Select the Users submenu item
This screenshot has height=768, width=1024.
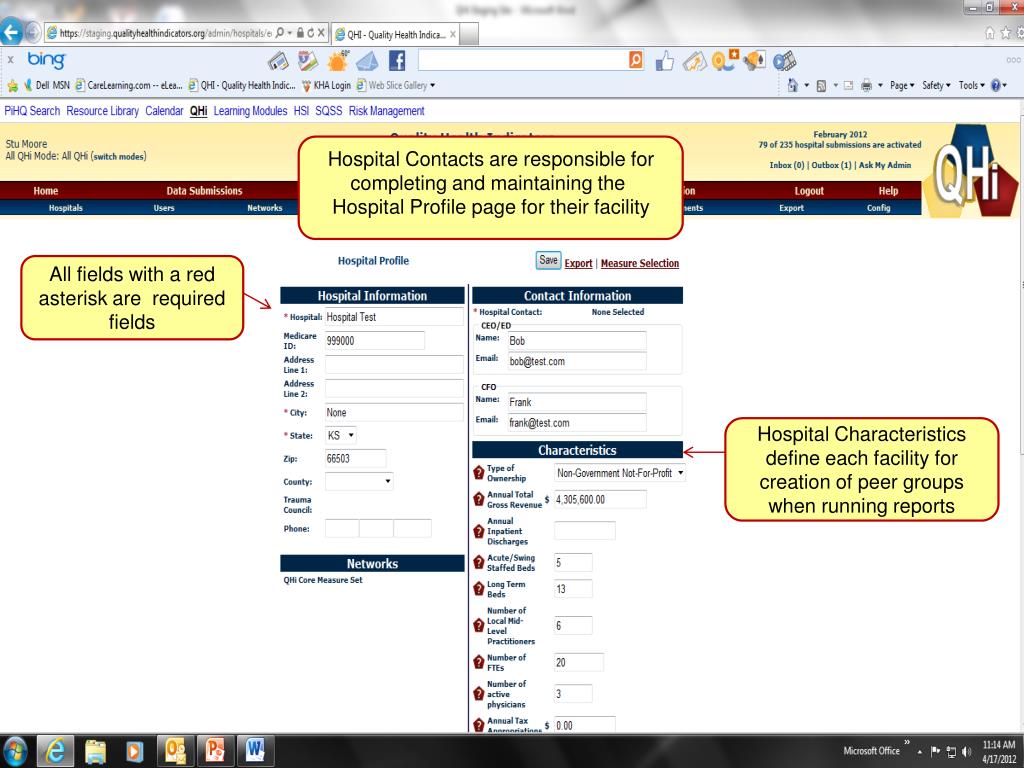[x=164, y=208]
